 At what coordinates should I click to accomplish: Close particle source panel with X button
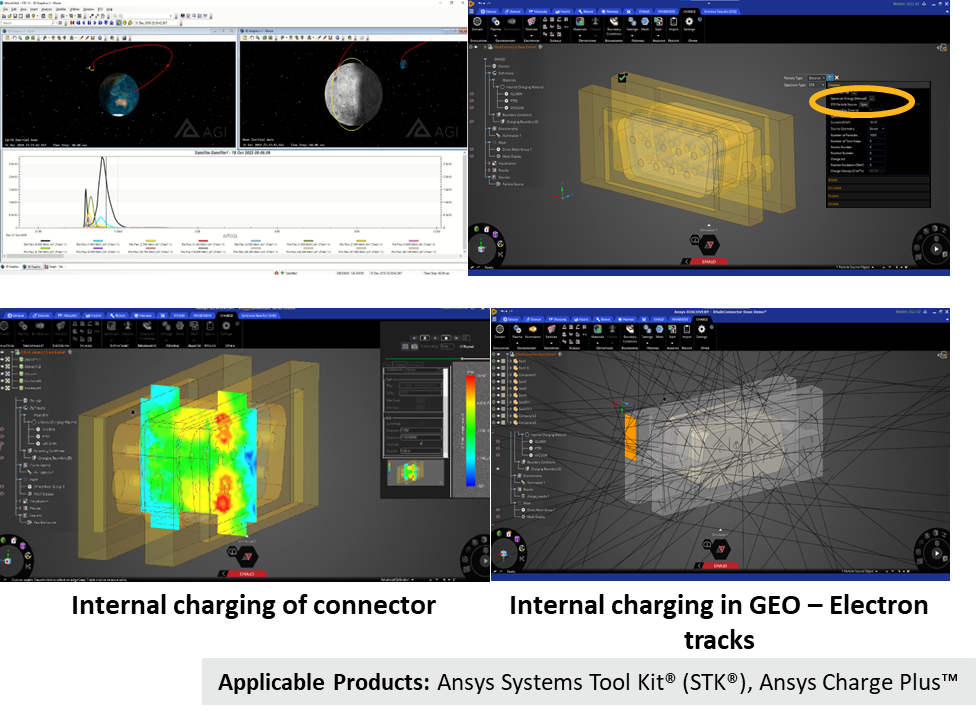point(837,78)
